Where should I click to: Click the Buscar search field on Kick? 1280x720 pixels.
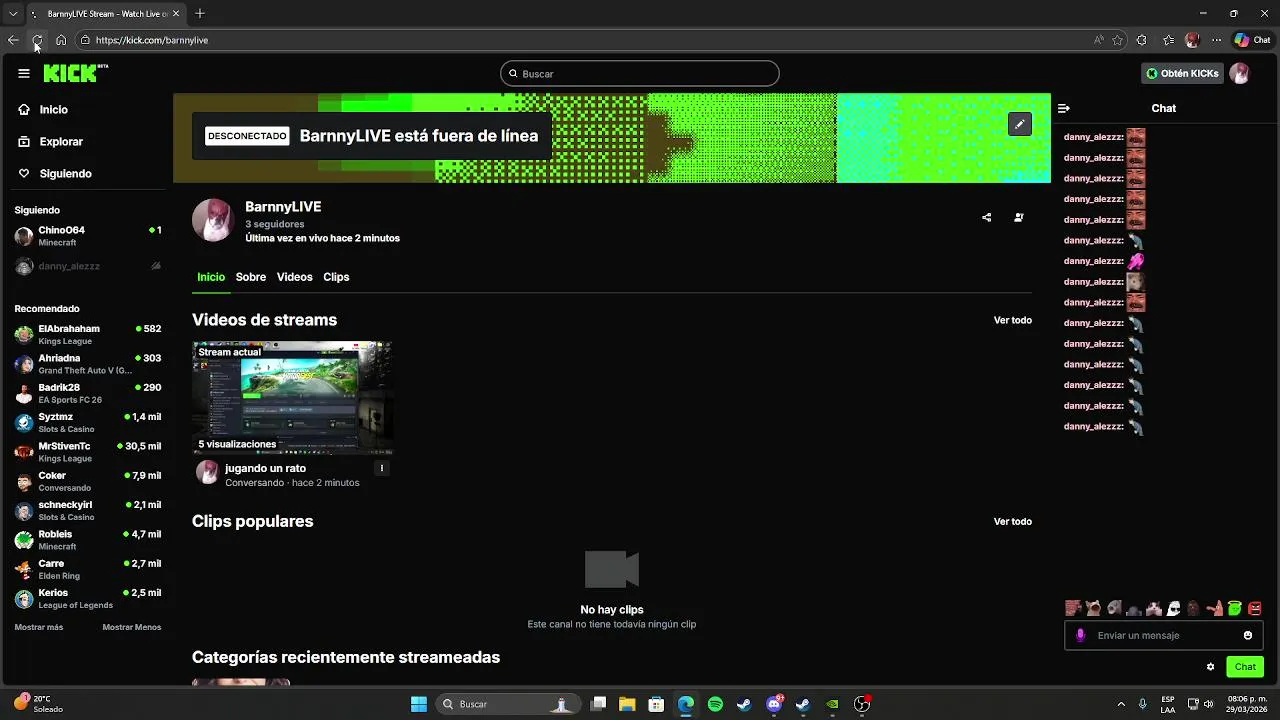pyautogui.click(x=640, y=74)
